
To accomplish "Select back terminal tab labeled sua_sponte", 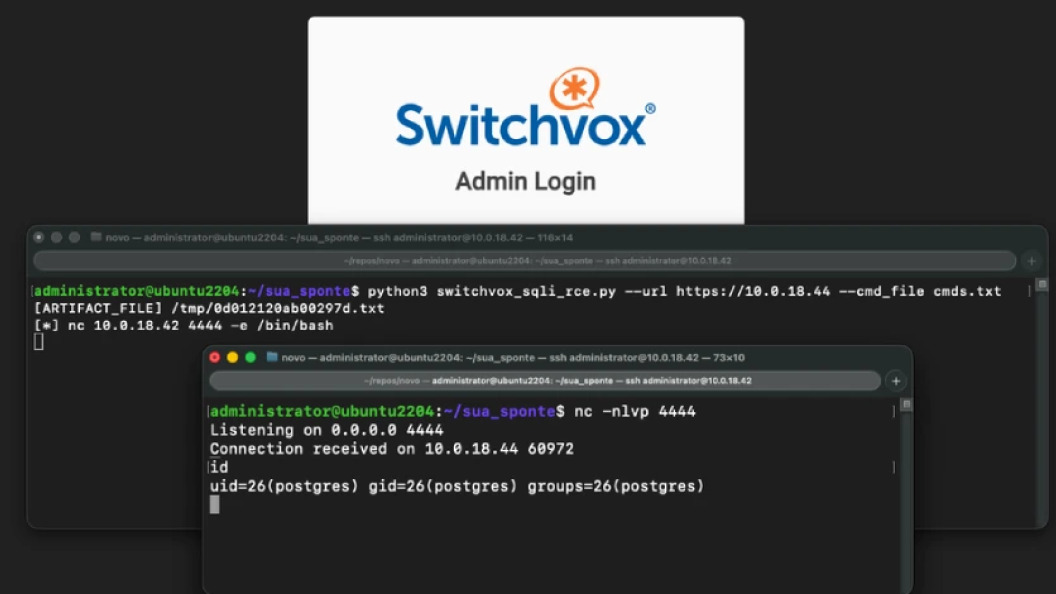I will 525,261.
